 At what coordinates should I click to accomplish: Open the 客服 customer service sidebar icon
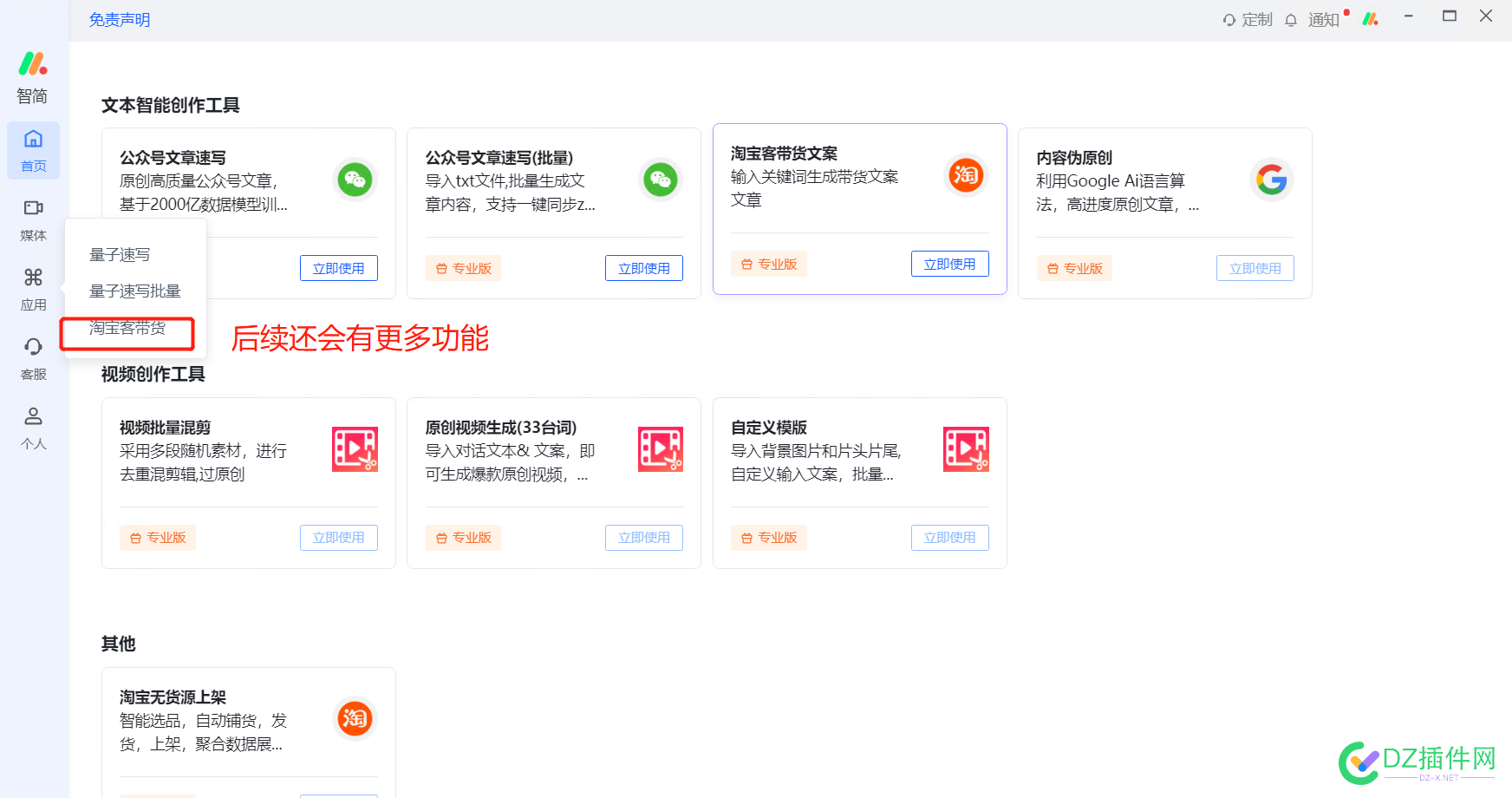[33, 358]
